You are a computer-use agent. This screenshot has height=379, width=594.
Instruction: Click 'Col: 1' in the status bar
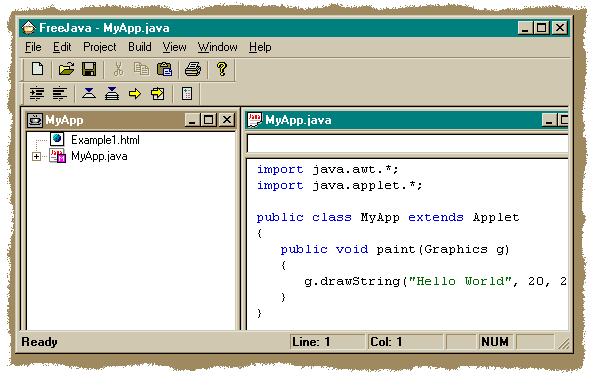click(x=406, y=342)
